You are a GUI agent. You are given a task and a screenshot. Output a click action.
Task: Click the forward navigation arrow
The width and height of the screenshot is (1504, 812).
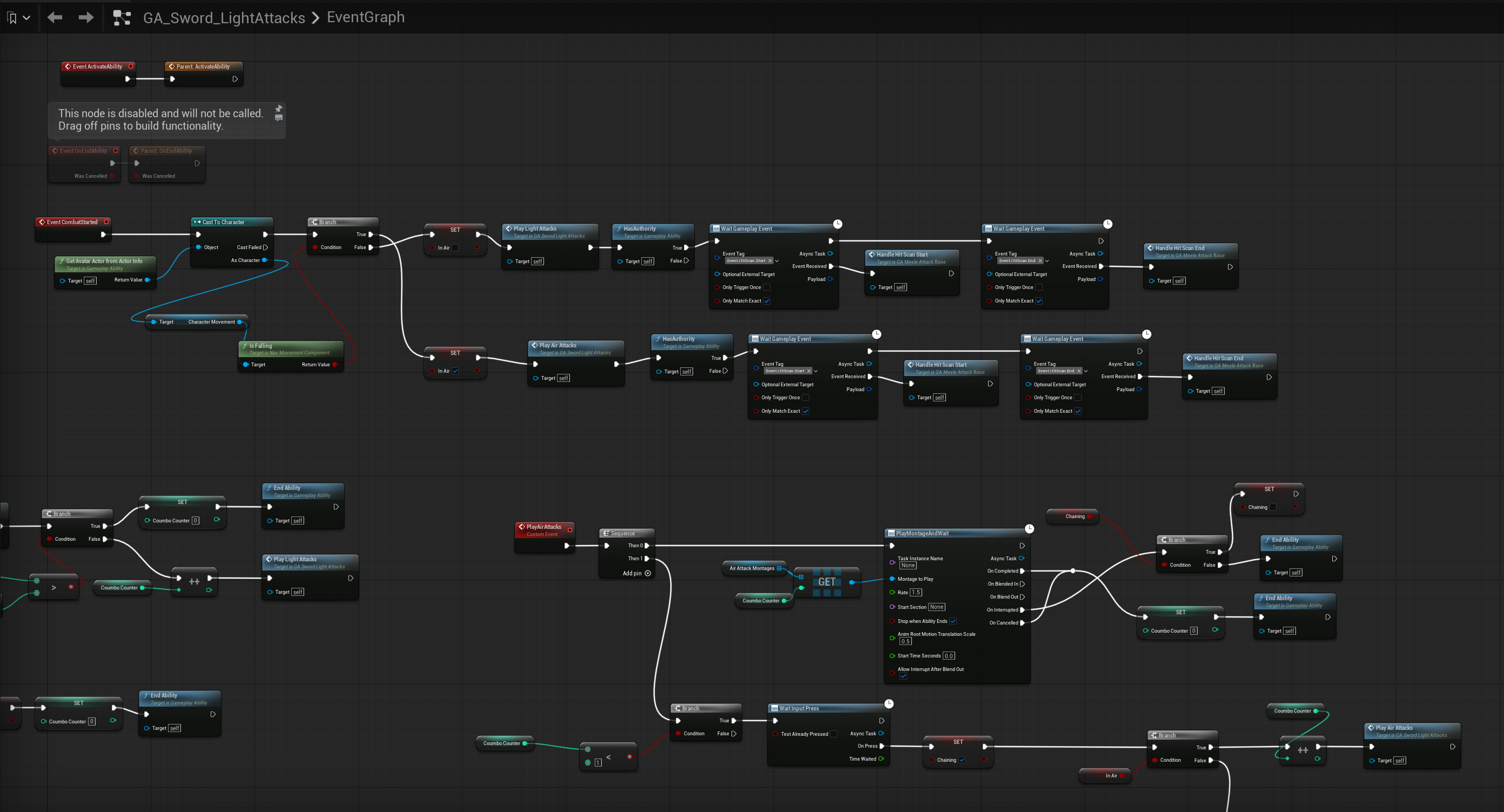click(86, 17)
